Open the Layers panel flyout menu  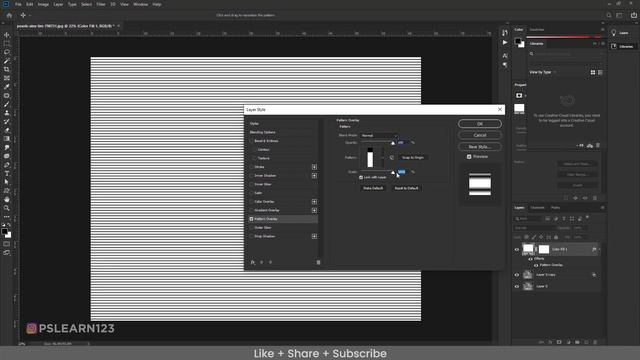[602, 208]
